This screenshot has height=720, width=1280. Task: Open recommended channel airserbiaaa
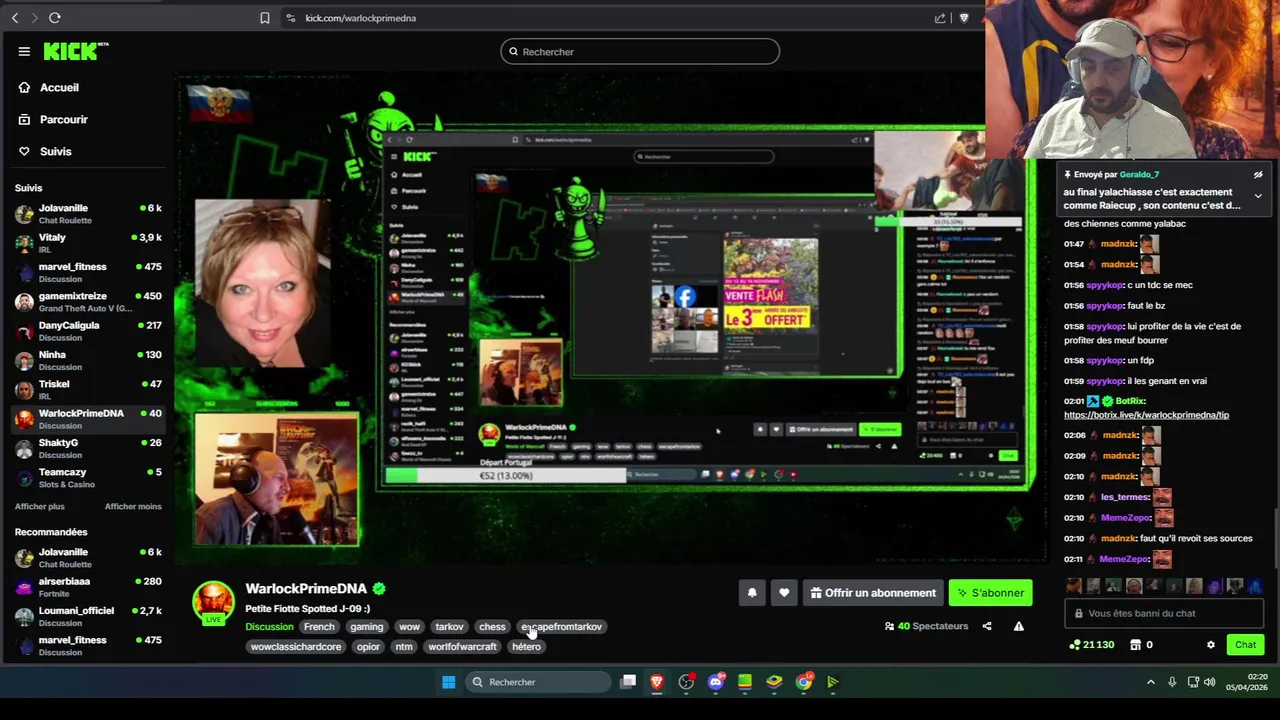click(88, 587)
